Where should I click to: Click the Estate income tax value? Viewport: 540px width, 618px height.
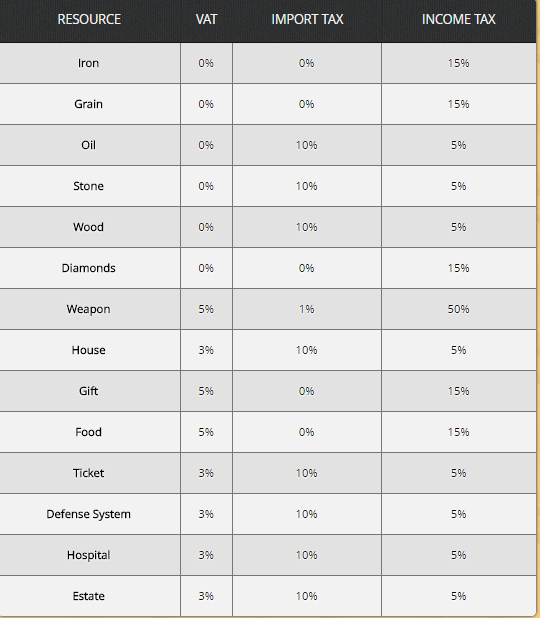458,596
